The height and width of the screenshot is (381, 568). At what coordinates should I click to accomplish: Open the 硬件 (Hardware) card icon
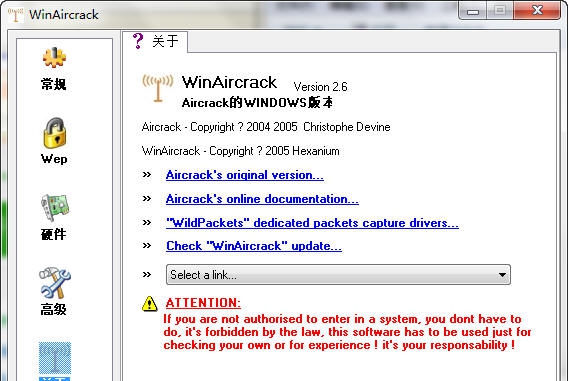tap(55, 207)
